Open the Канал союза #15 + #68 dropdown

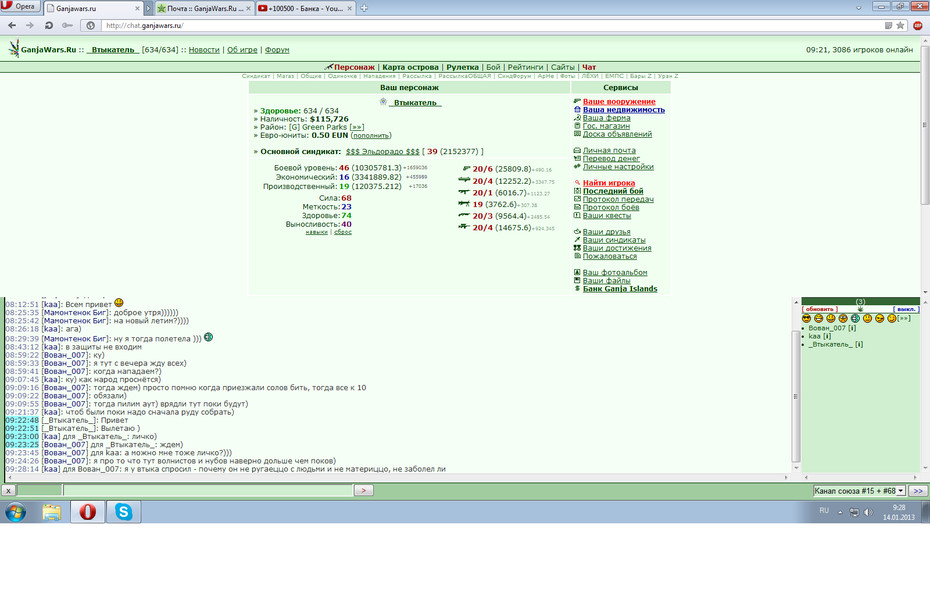tap(859, 490)
